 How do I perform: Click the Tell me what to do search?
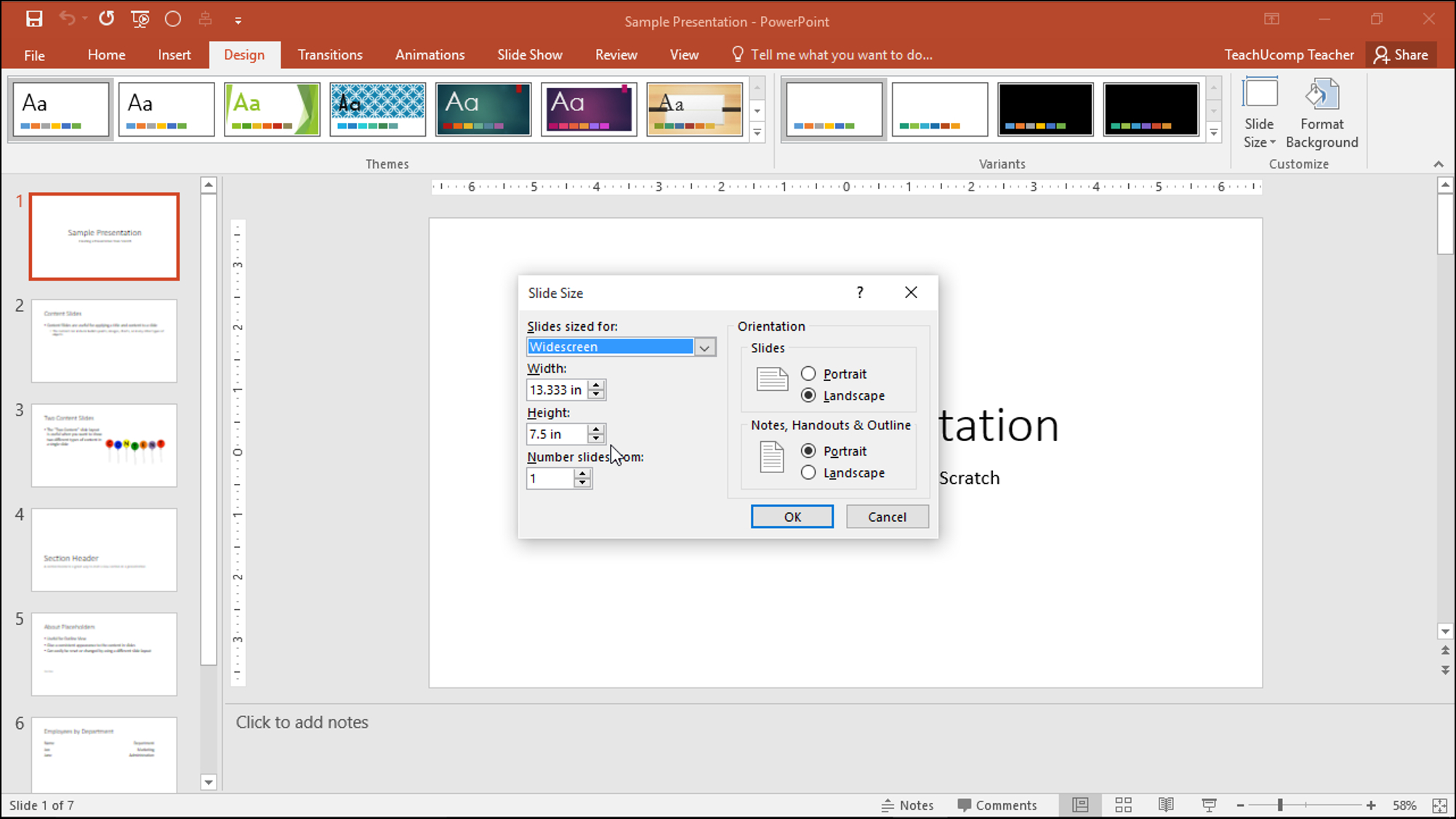click(841, 55)
